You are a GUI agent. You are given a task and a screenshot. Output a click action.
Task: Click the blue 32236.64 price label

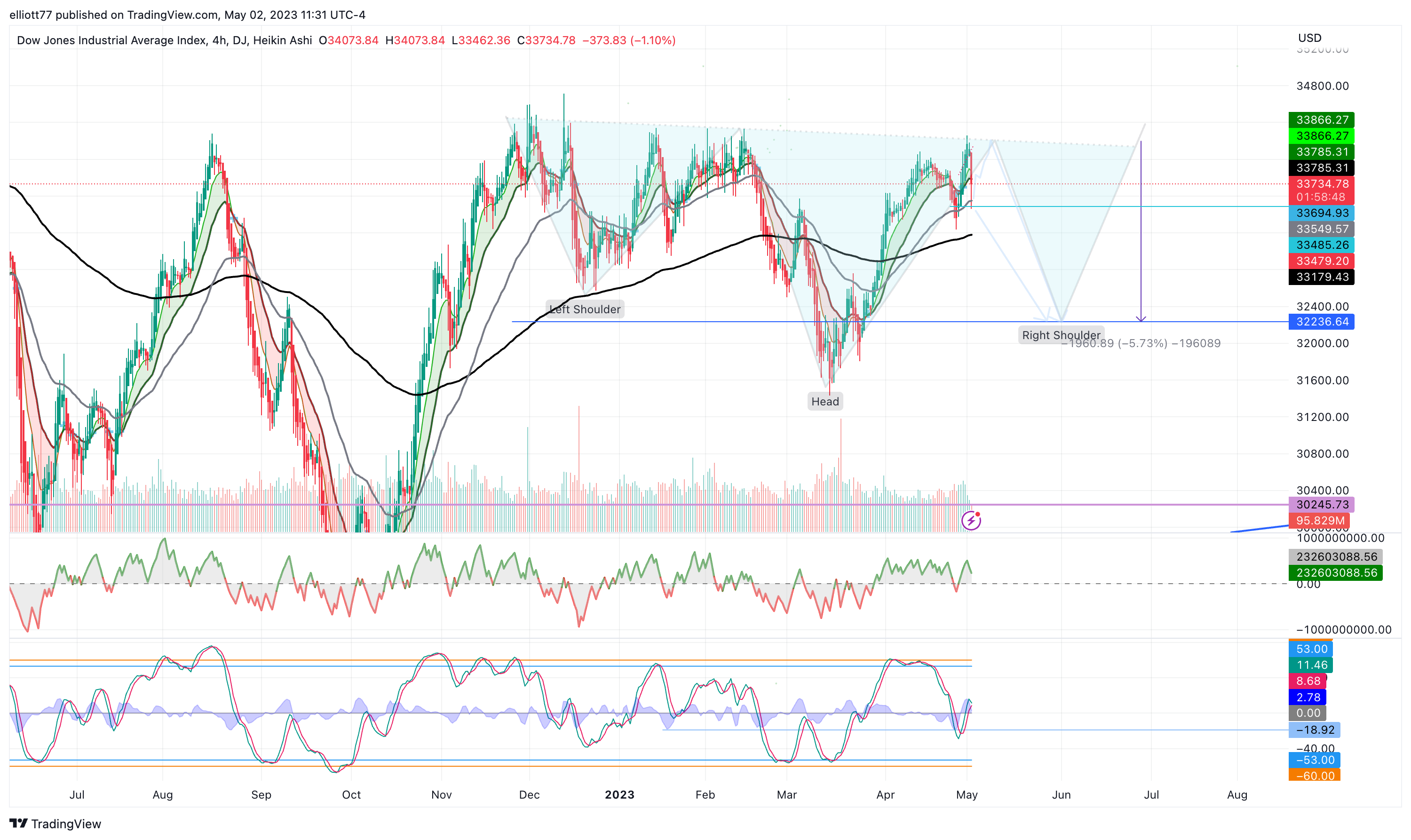[1321, 322]
